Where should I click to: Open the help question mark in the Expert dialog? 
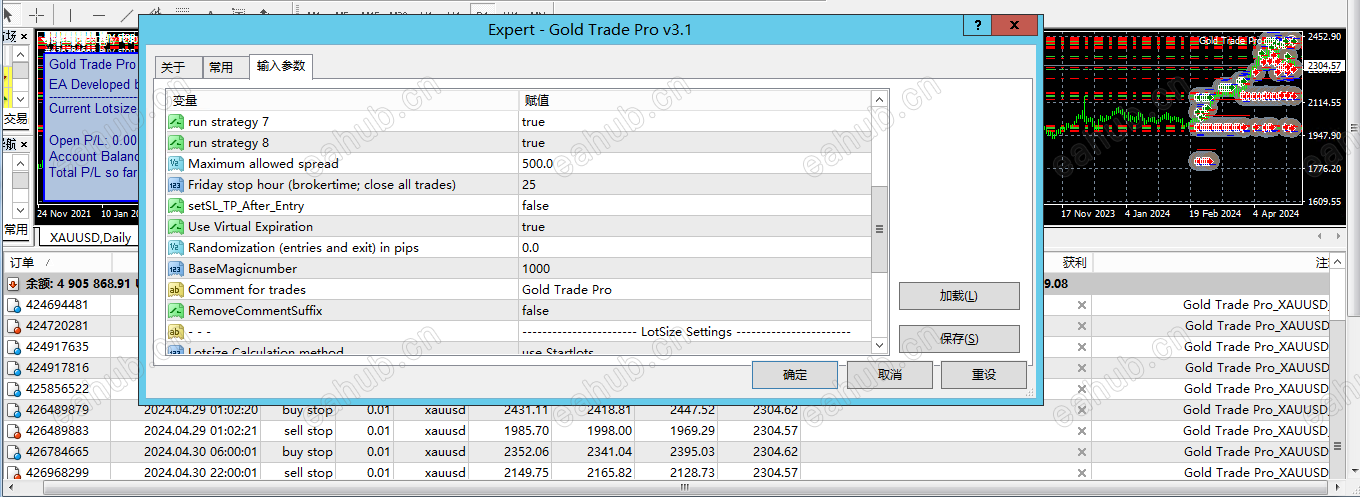978,26
